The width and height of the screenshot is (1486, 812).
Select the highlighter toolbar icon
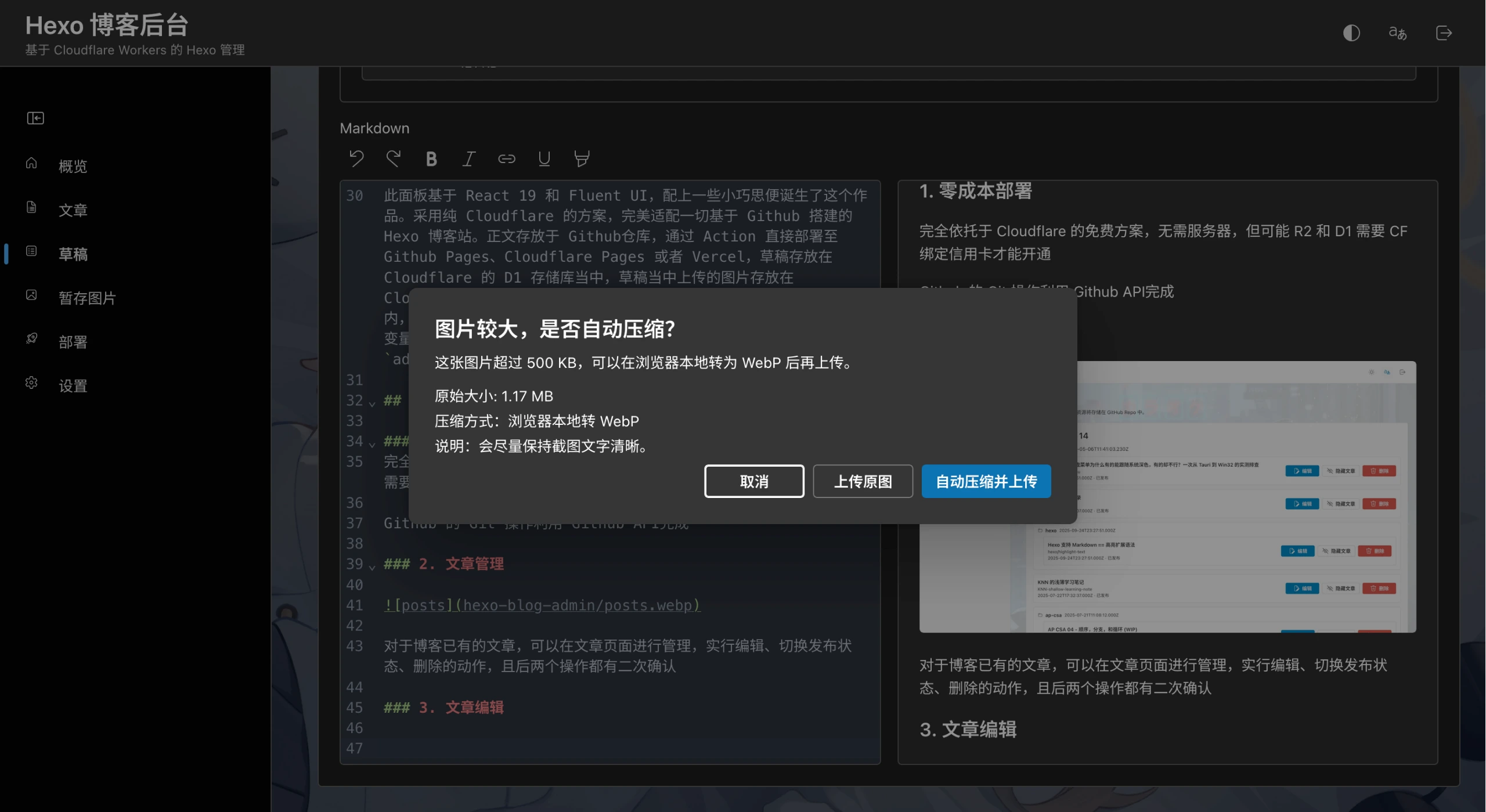coord(582,158)
